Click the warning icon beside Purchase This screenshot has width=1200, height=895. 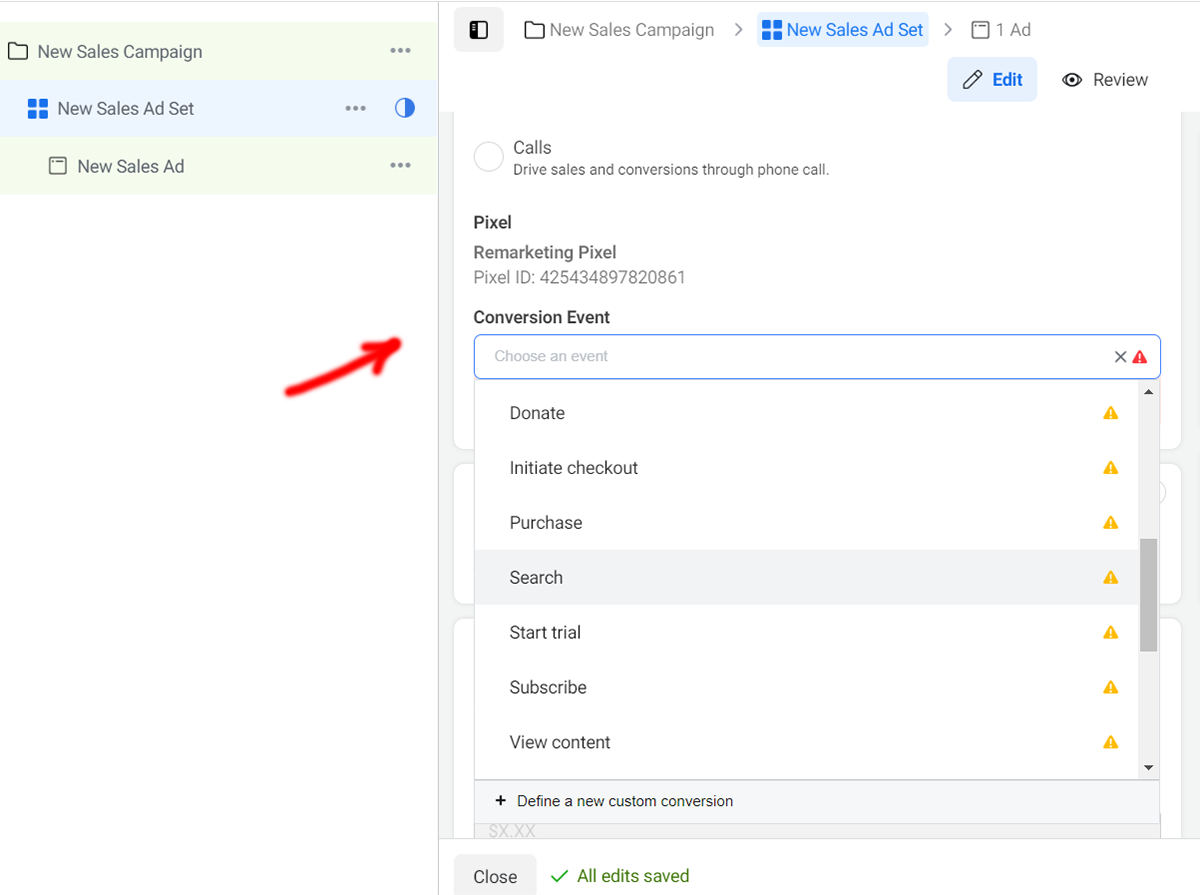point(1110,523)
